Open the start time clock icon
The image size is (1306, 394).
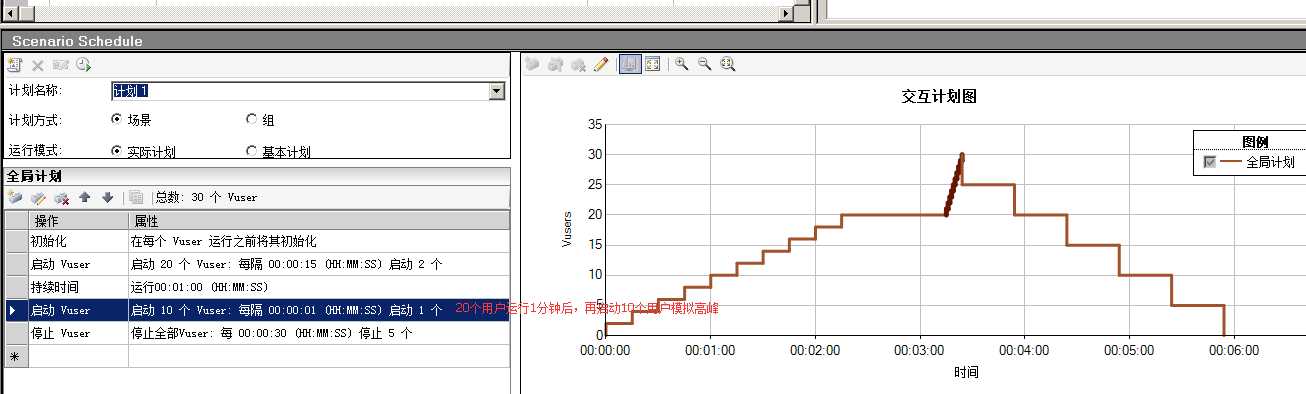point(84,65)
